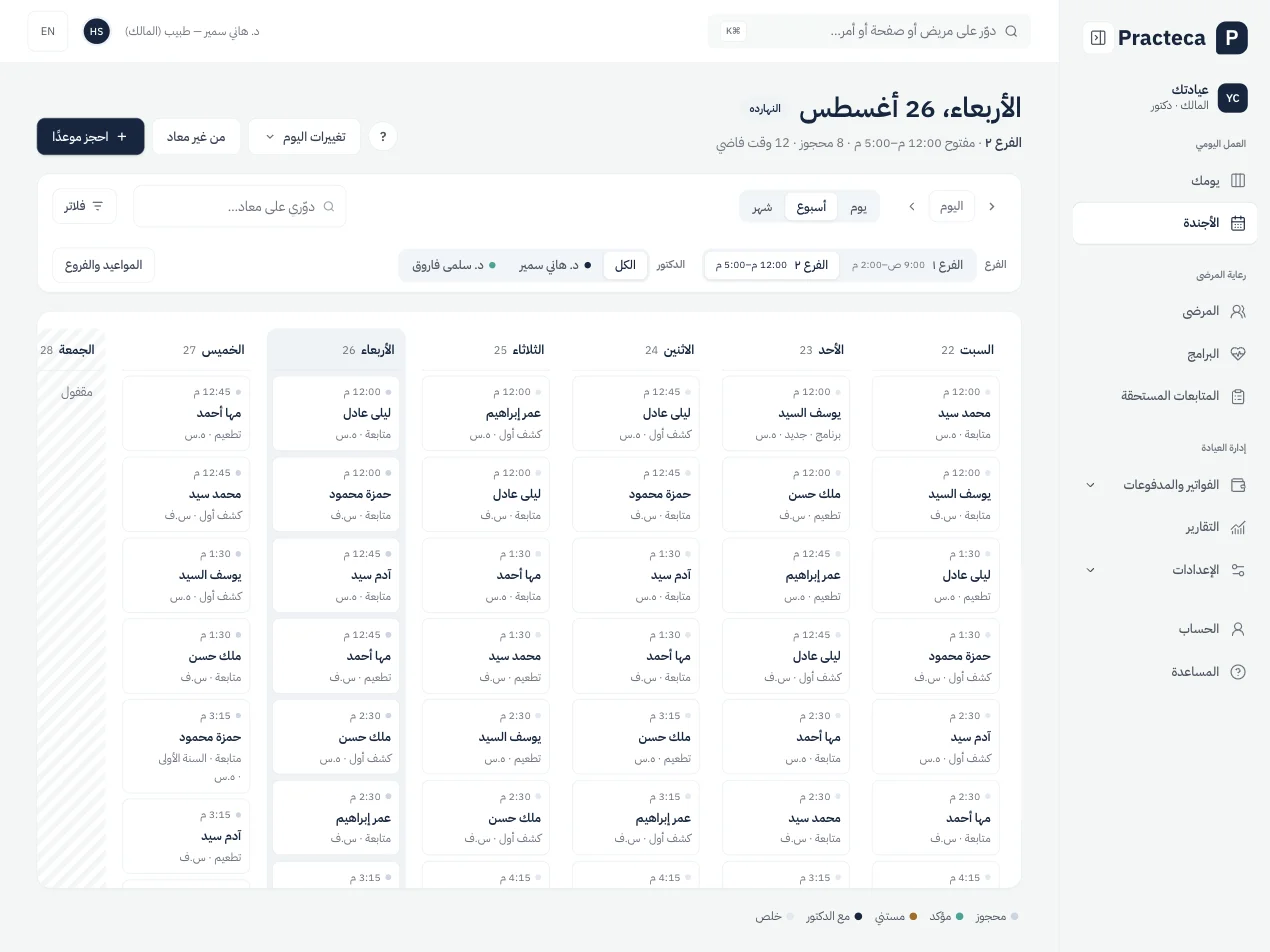Open الحساب in the sidebar
The image size is (1270, 952).
tap(1165, 629)
